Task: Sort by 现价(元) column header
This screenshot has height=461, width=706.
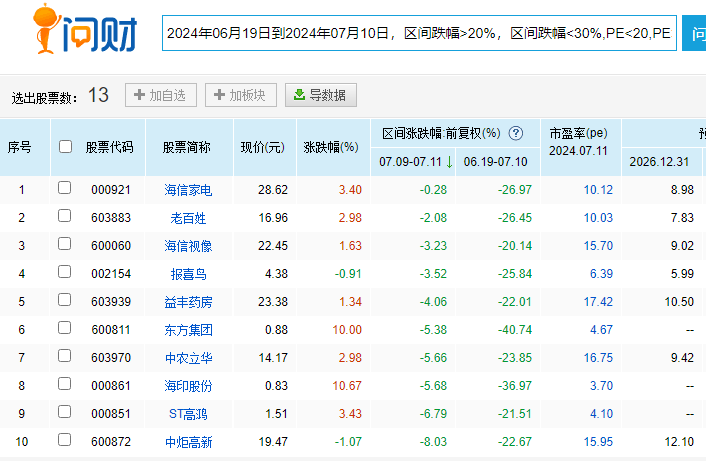Action: point(263,147)
